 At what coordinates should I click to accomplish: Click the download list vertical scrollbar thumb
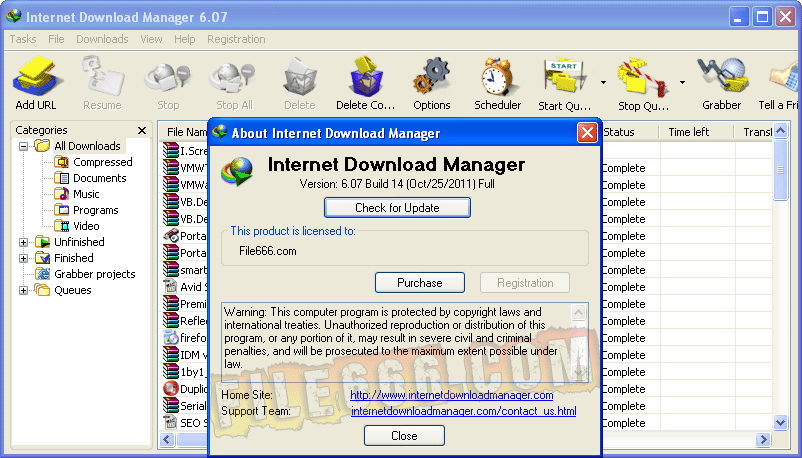coord(781,169)
